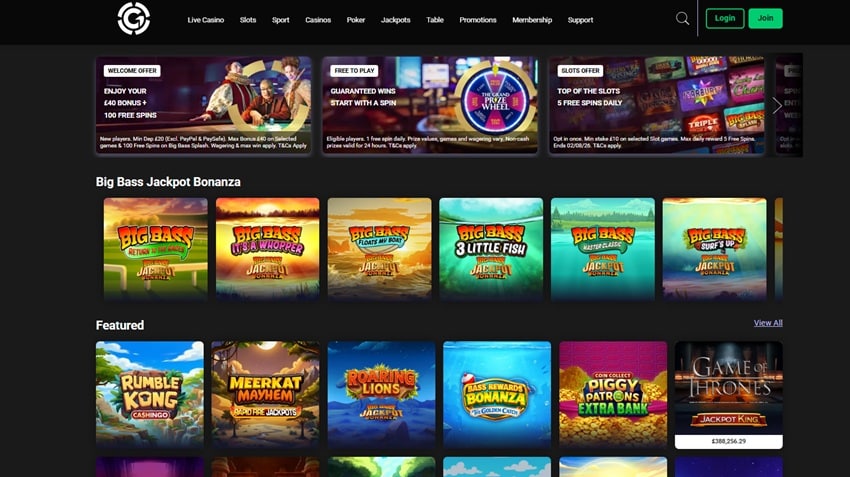Launch Big Bass Master Classic game
The image size is (850, 477).
[x=603, y=249]
